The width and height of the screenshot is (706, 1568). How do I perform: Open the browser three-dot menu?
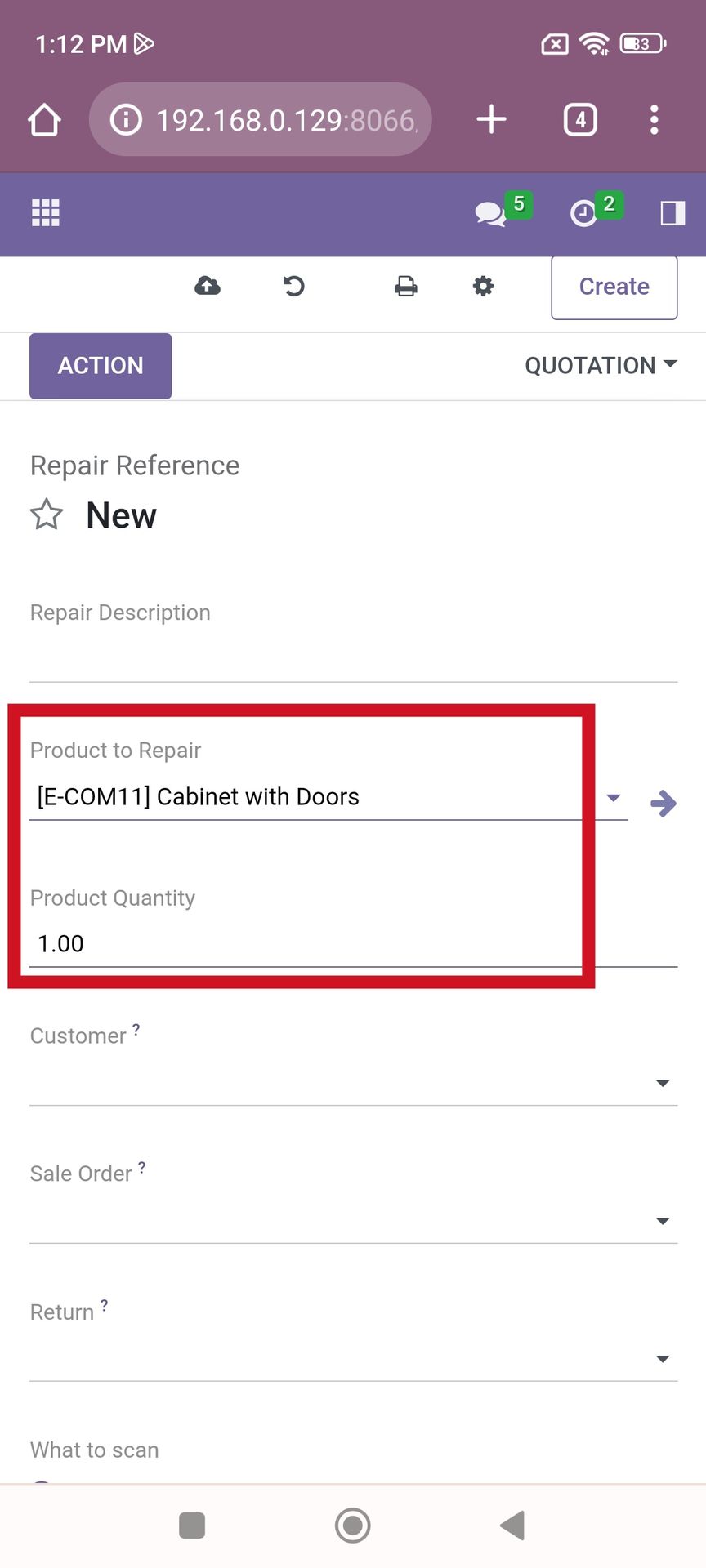(654, 120)
